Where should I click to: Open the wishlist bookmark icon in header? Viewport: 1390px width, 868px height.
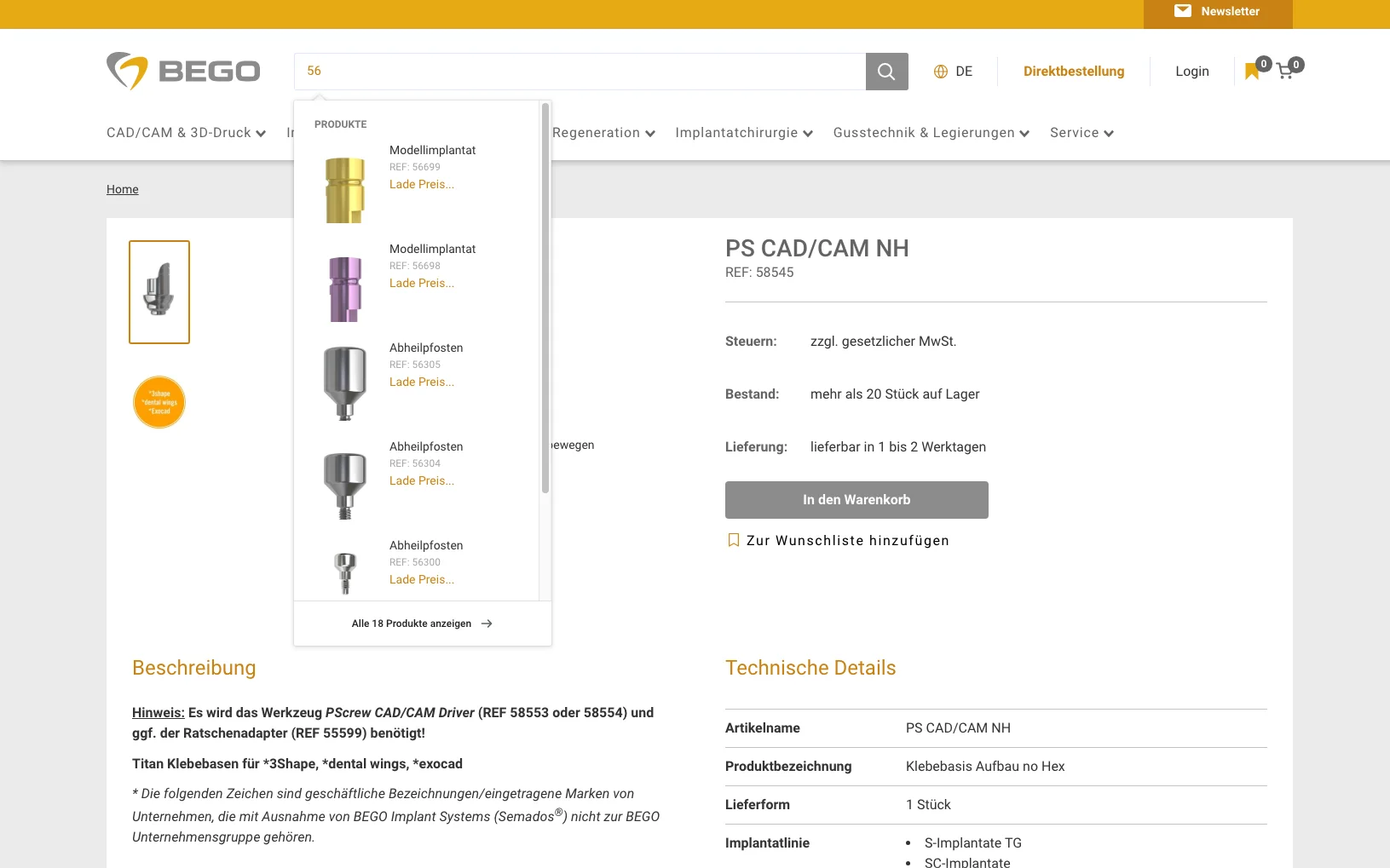coord(1252,72)
